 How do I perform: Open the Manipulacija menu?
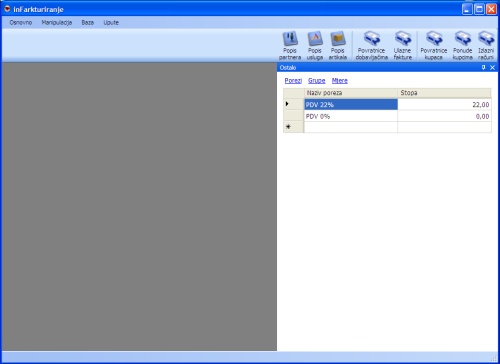point(57,23)
